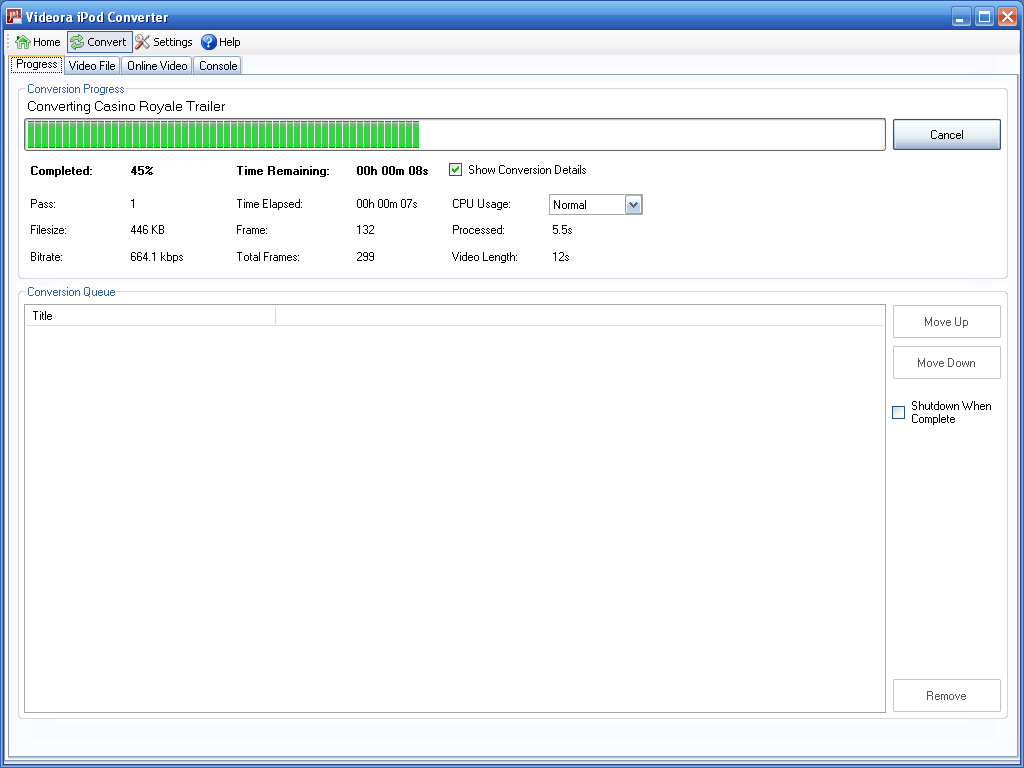Click the Help question mark icon
The height and width of the screenshot is (768, 1024).
[x=208, y=42]
